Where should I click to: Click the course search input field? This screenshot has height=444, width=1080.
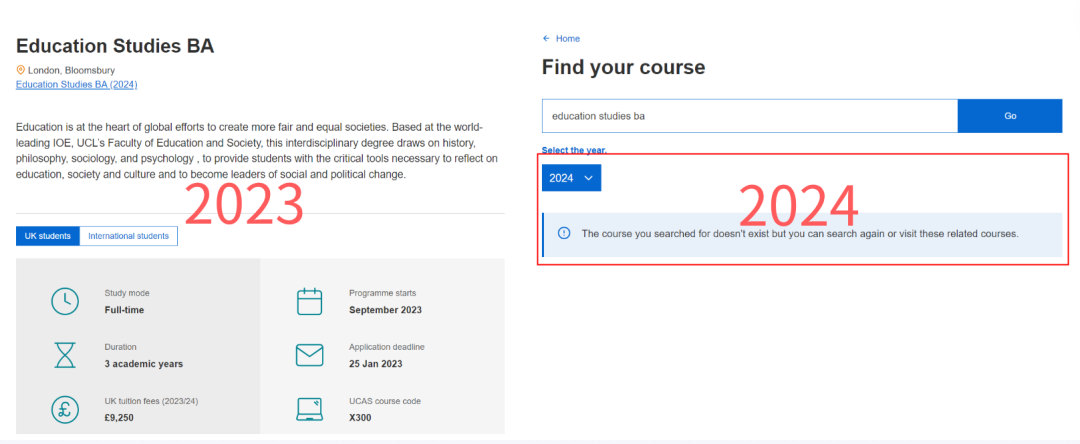coord(749,116)
